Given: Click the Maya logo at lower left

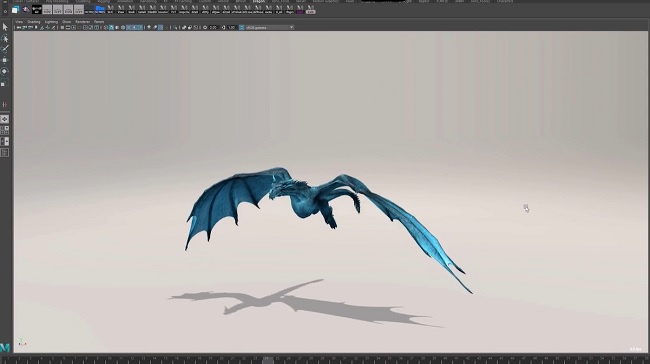Looking at the screenshot, I should (x=5, y=347).
